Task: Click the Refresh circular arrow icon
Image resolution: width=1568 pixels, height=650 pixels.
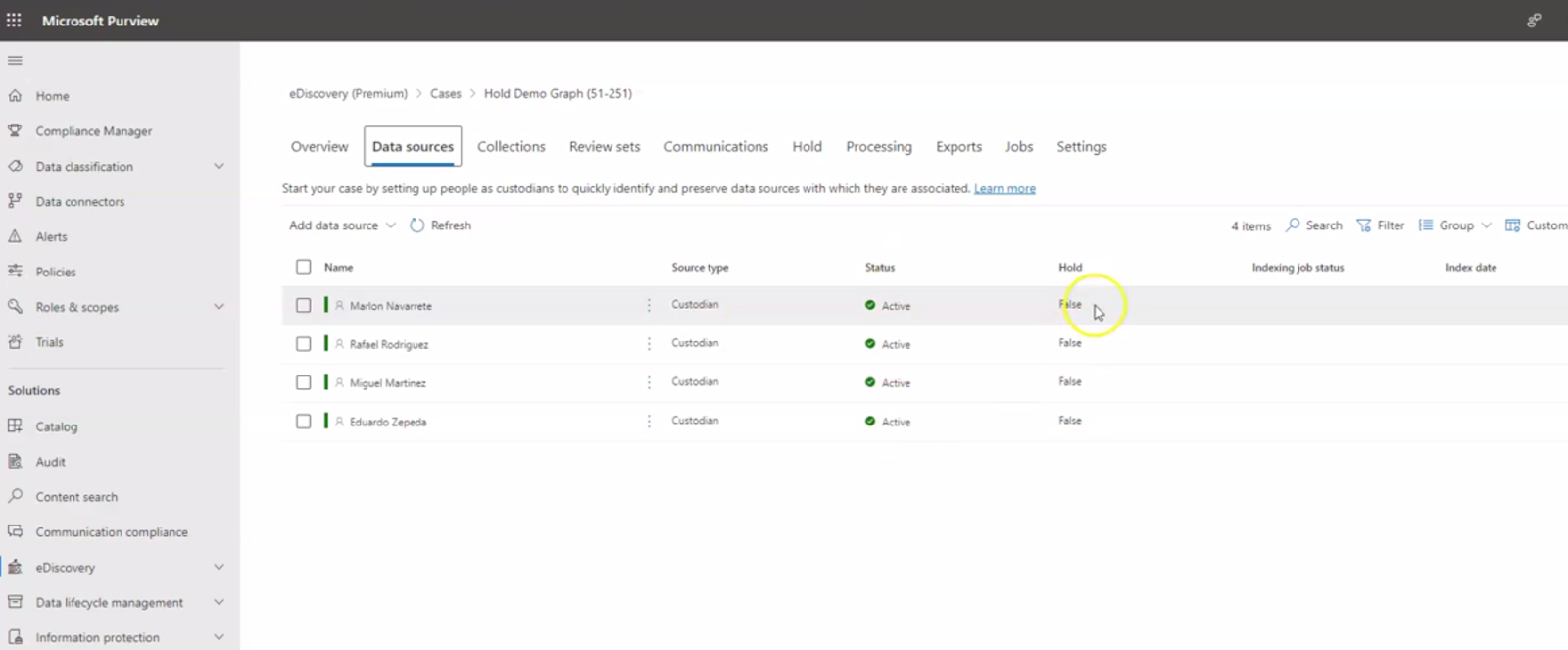Action: click(416, 225)
